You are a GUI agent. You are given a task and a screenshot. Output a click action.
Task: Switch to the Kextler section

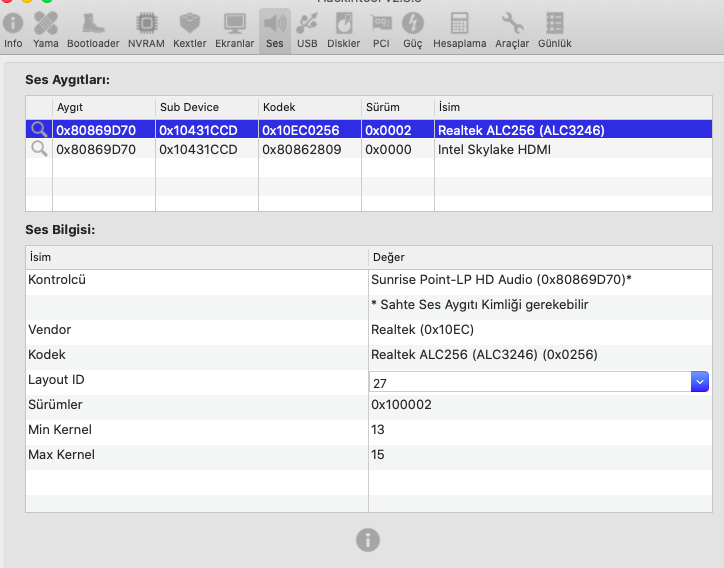[189, 28]
